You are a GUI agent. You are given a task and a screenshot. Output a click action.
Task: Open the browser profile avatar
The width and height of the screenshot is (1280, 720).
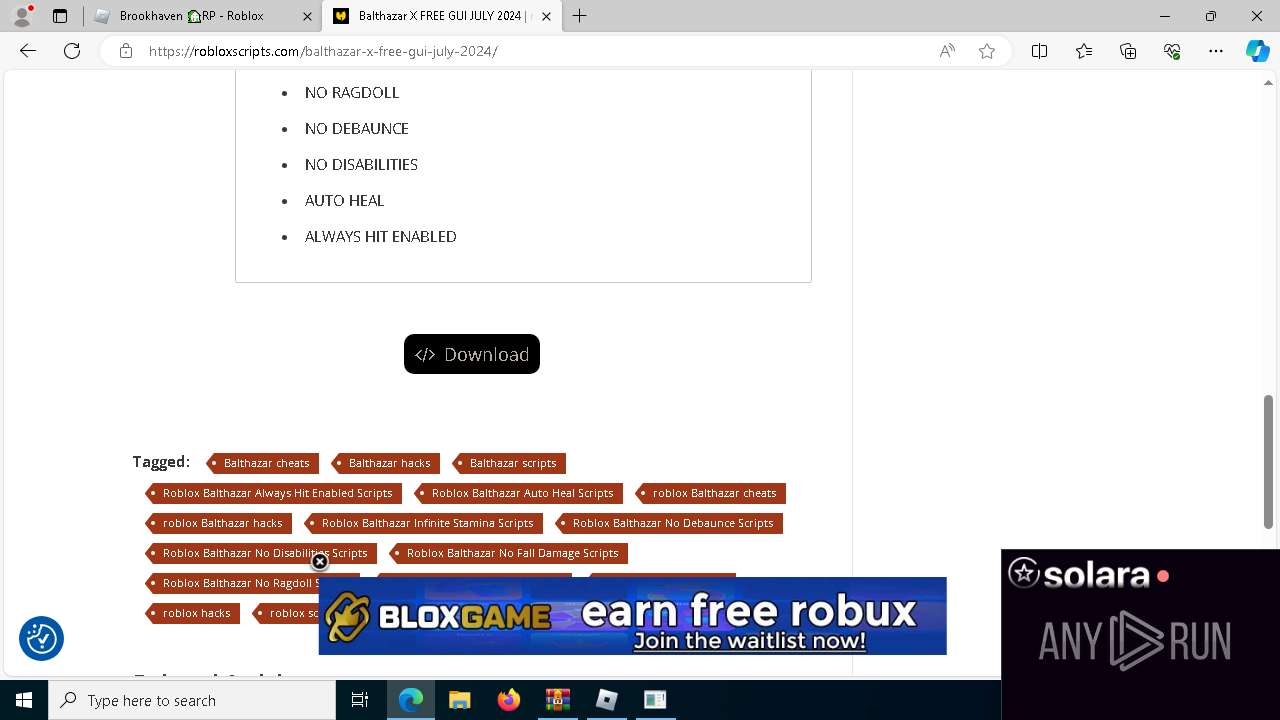[22, 16]
